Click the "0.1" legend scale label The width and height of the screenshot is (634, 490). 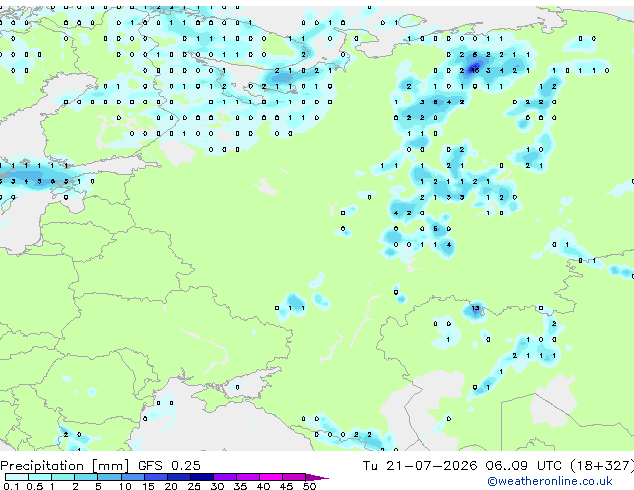(11, 486)
